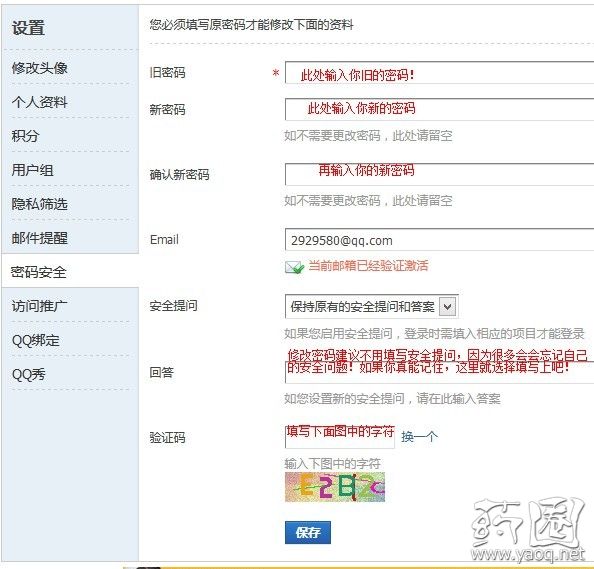Click the 当前邮箱已经验证激活 text
This screenshot has height=569, width=594.
click(368, 266)
